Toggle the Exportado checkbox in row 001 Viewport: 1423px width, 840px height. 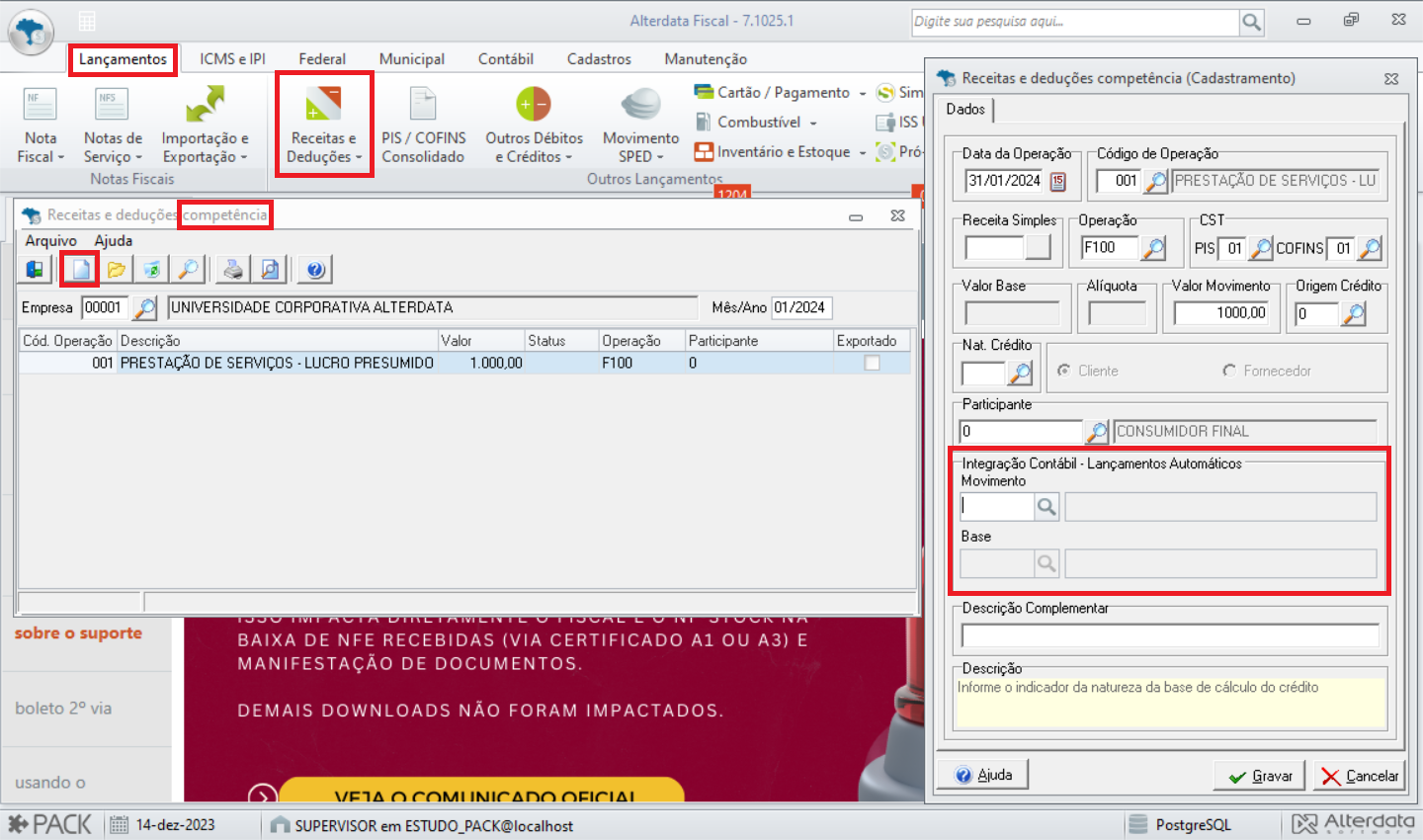pos(872,363)
